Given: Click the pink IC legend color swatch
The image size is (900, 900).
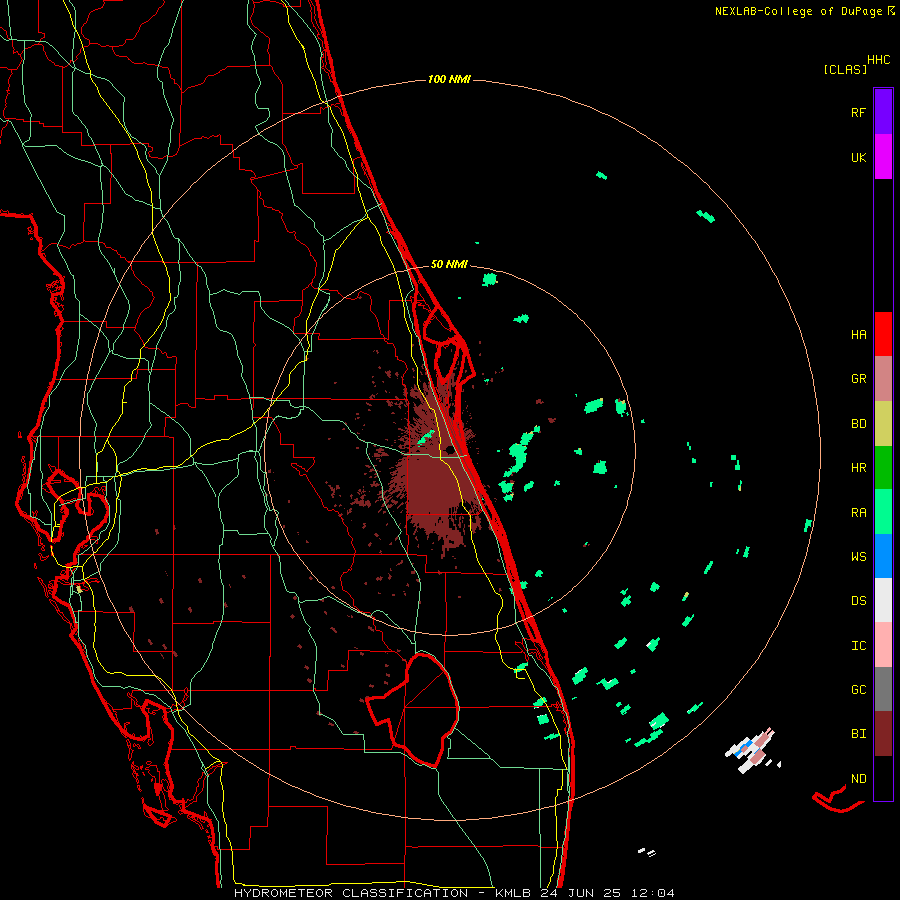Looking at the screenshot, I should tap(883, 645).
